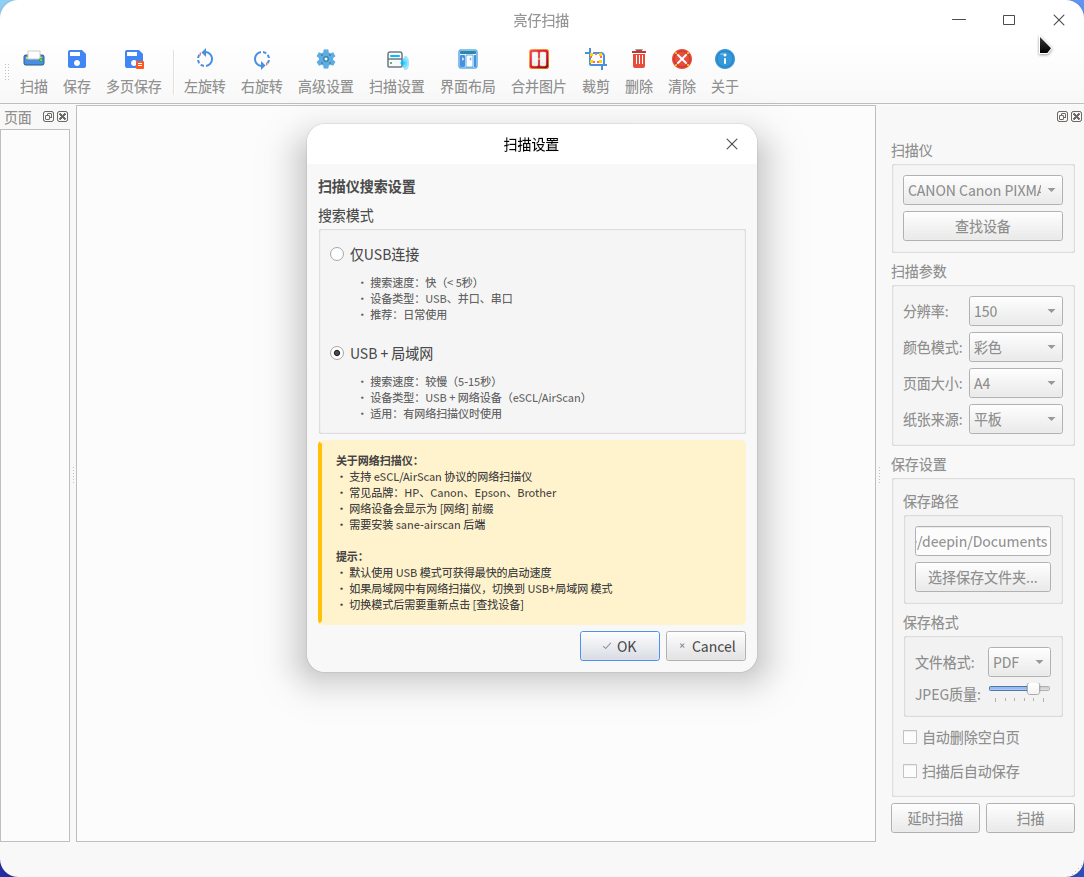Click 查找设备 button

point(982,226)
